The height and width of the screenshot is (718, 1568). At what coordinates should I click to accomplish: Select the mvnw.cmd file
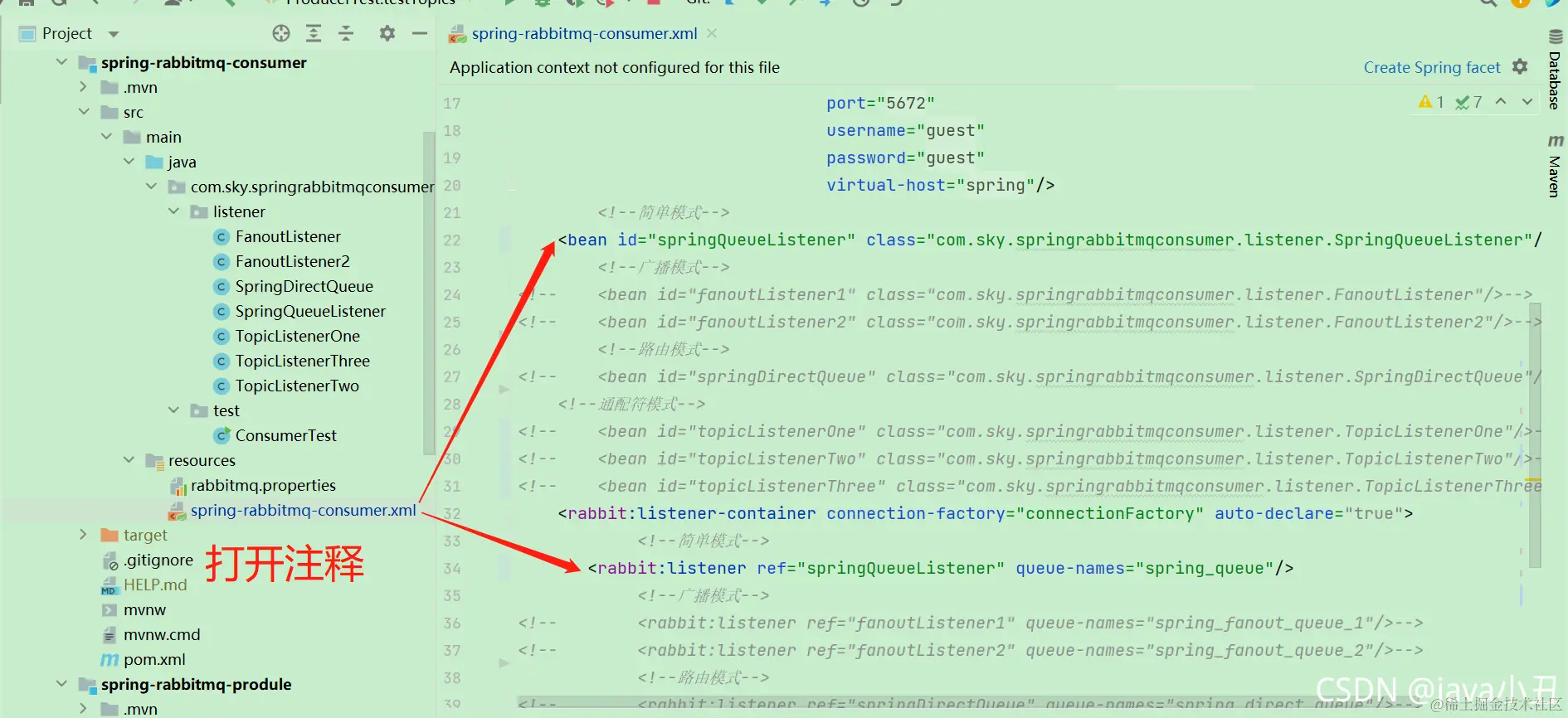point(162,634)
